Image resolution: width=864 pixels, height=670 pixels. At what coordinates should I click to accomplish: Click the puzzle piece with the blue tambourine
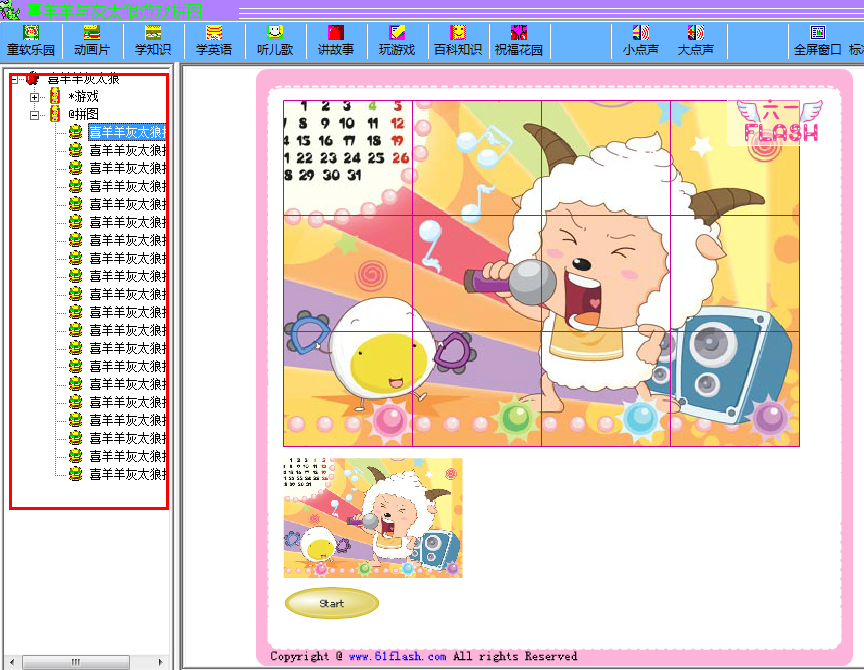click(x=348, y=388)
